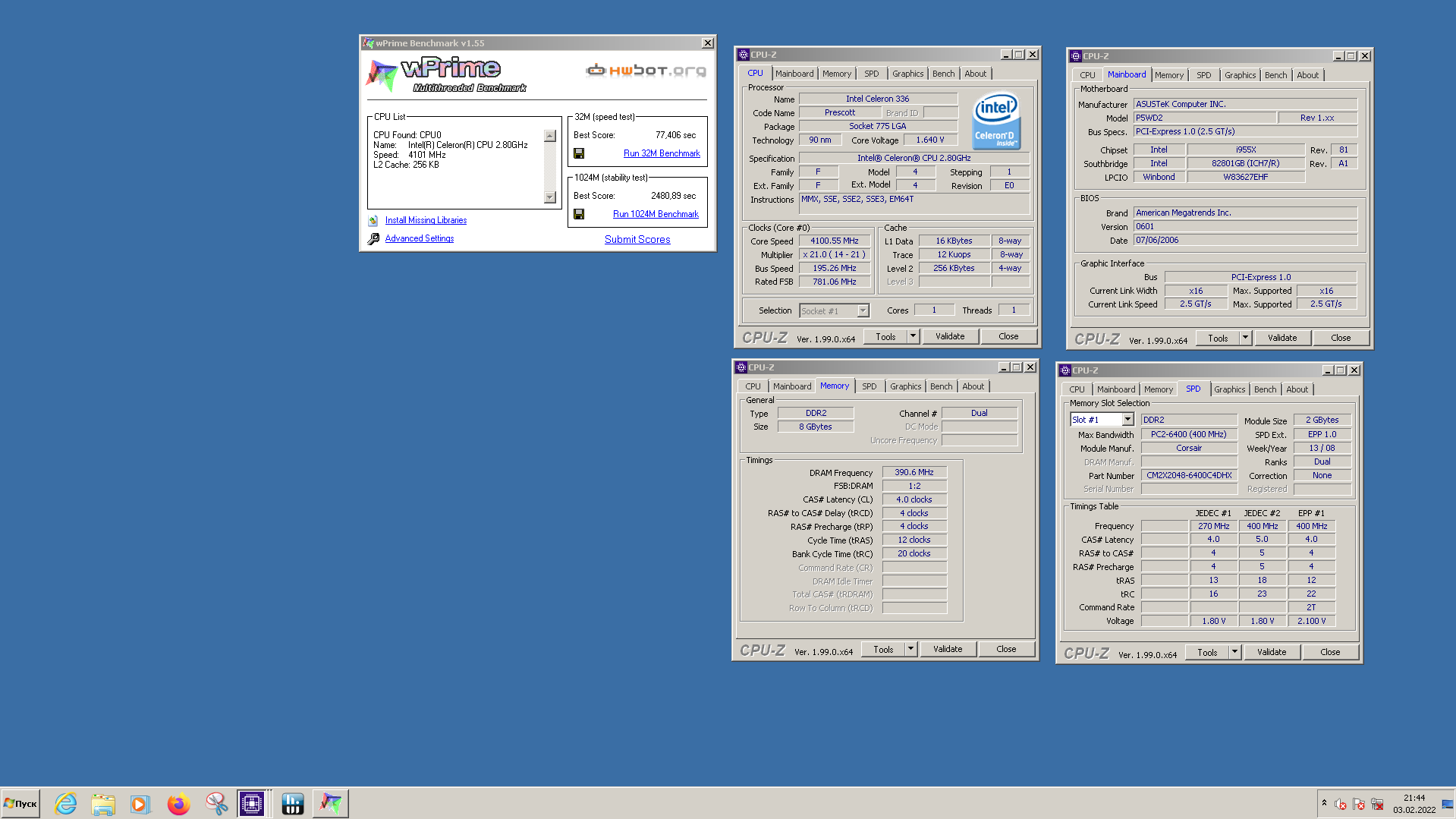Click Run 32M Benchmark link
1456x819 pixels.
pyautogui.click(x=662, y=153)
